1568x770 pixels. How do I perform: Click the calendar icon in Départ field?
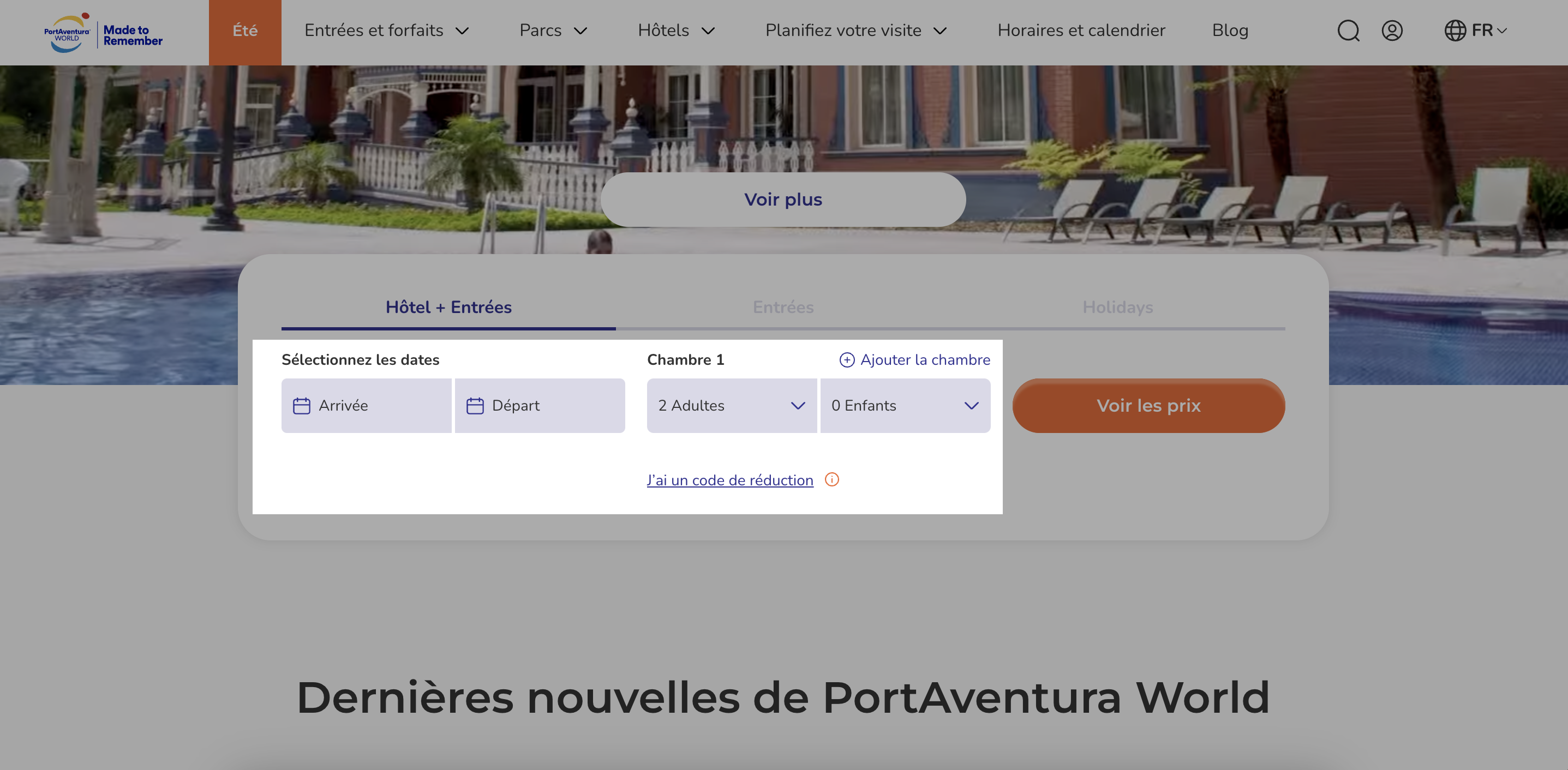point(475,406)
